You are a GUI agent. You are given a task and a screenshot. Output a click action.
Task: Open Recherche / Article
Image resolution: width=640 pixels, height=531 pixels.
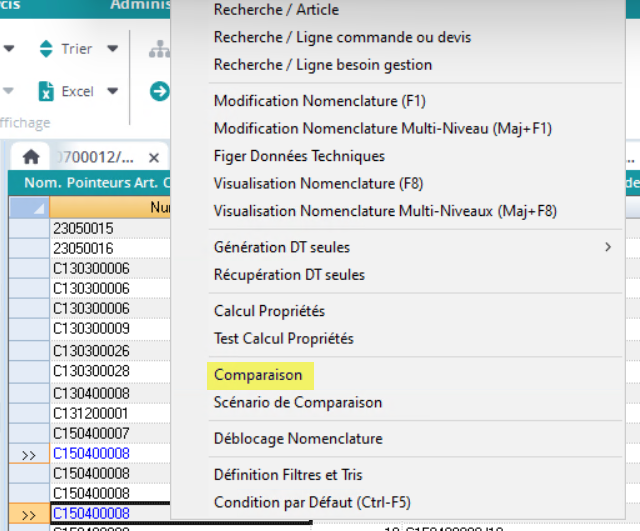click(x=276, y=10)
